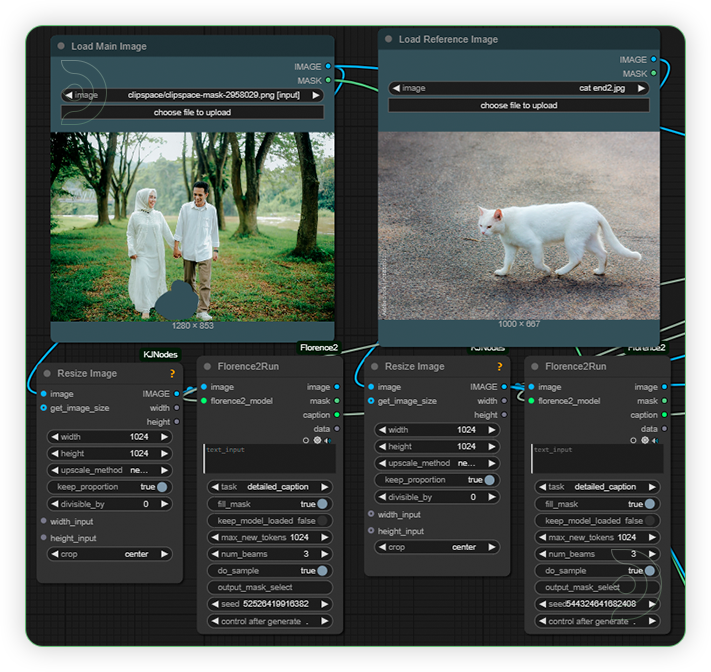
Task: Click the text_input box in the left Florence2Run node
Action: 270,459
